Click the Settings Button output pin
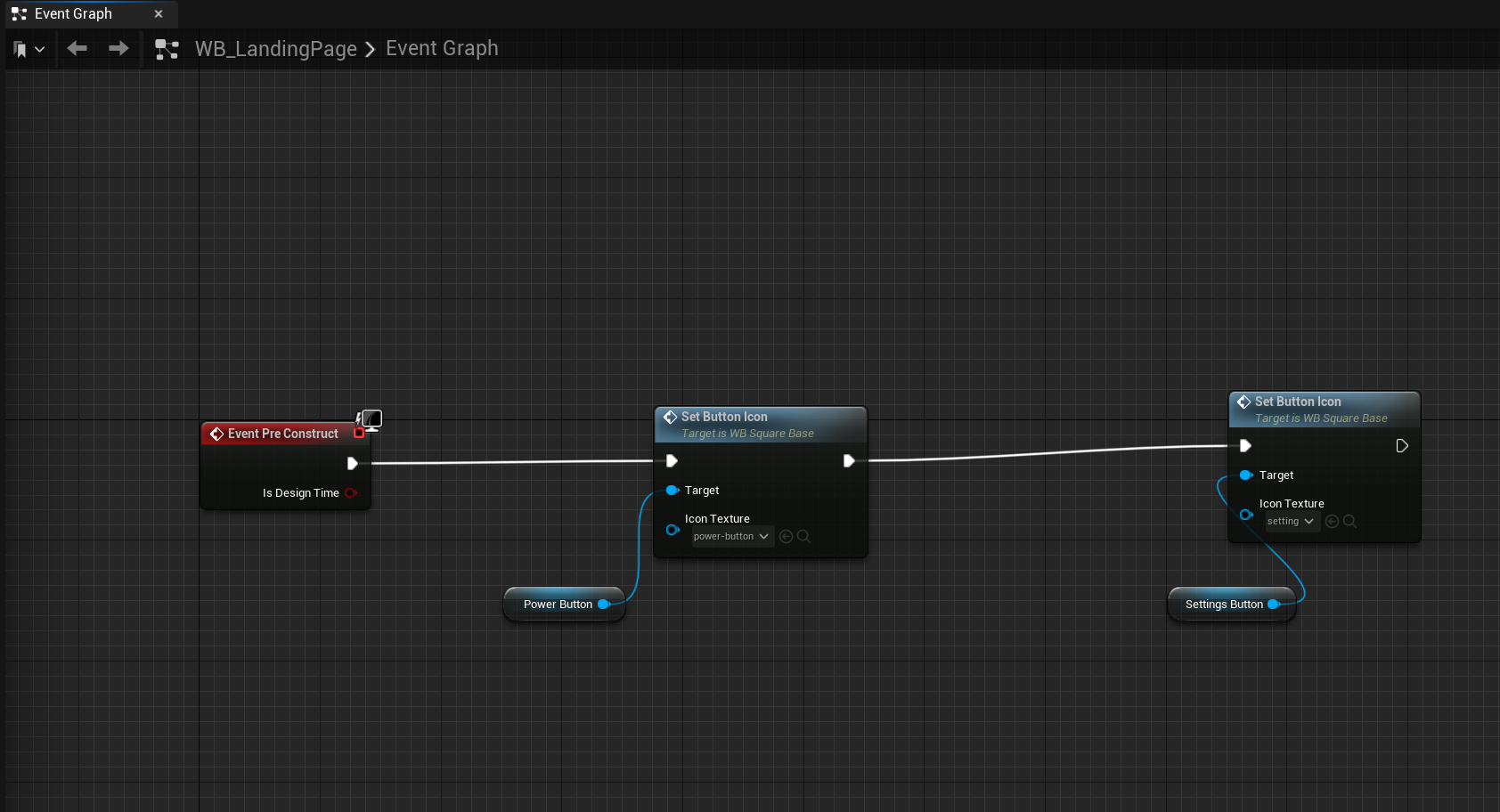This screenshot has width=1500, height=812. (x=1274, y=604)
